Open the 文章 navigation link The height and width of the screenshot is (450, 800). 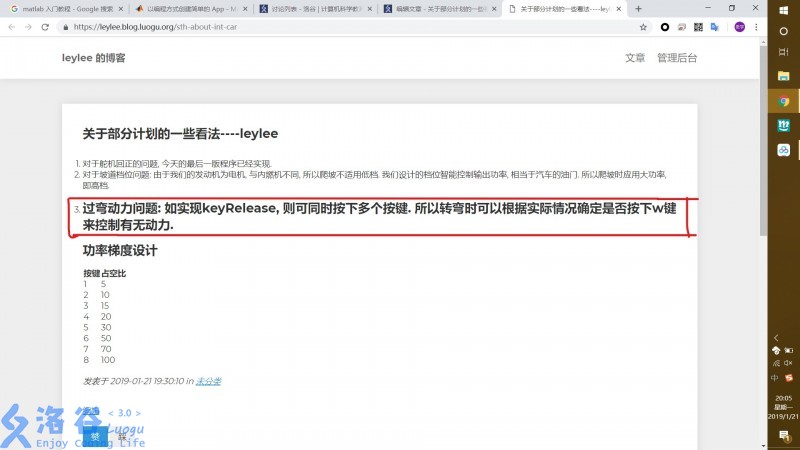(x=635, y=58)
